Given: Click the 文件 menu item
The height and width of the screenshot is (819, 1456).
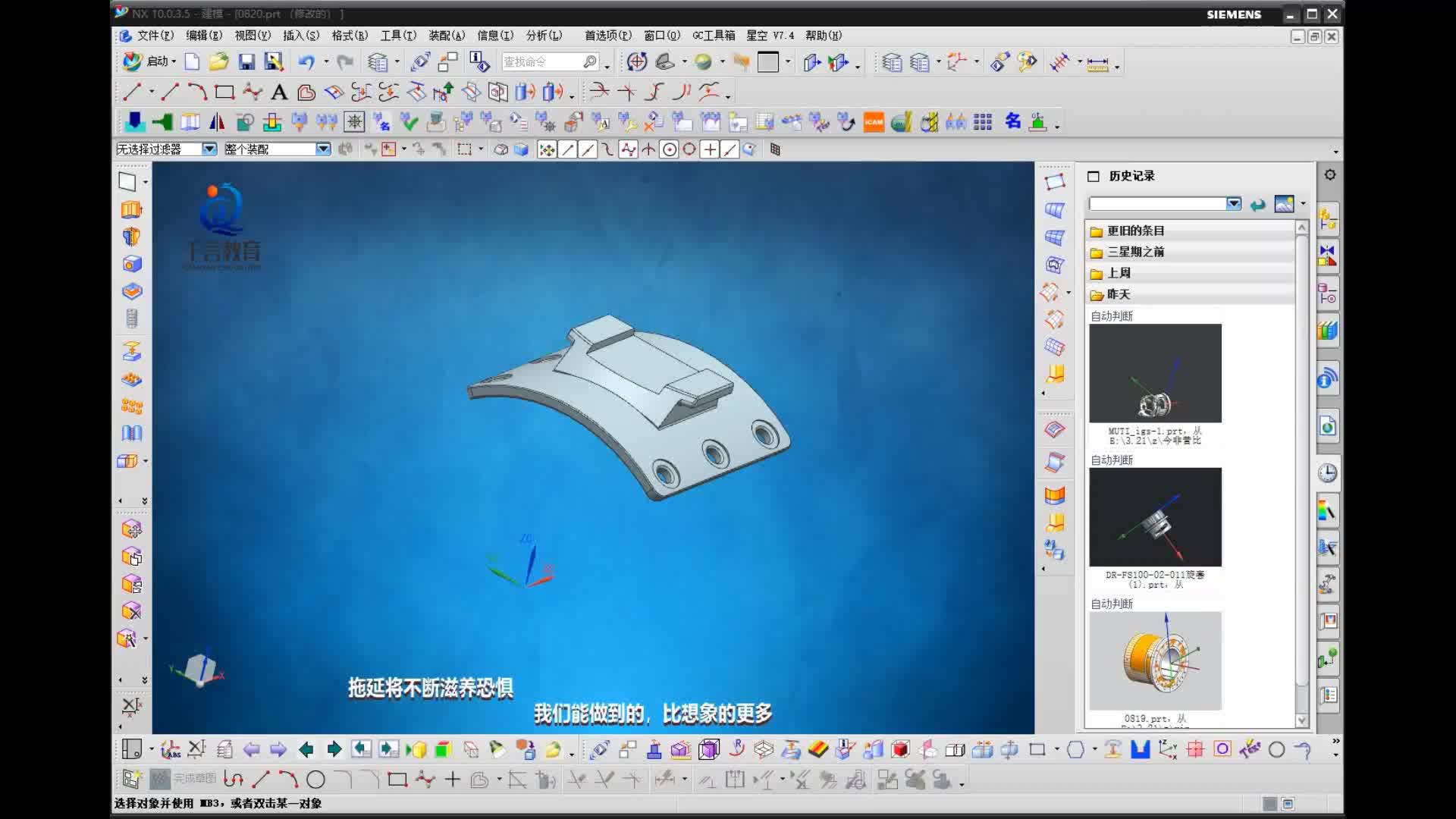Looking at the screenshot, I should pyautogui.click(x=154, y=35).
